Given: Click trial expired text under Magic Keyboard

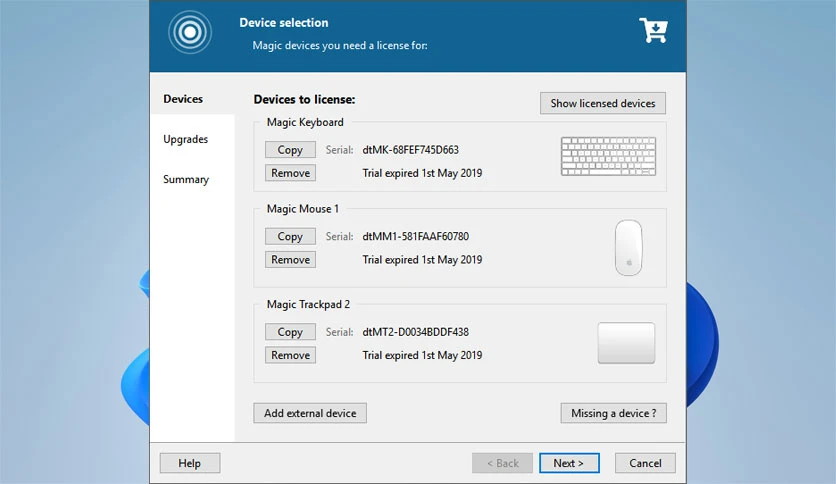Looking at the screenshot, I should [x=422, y=173].
